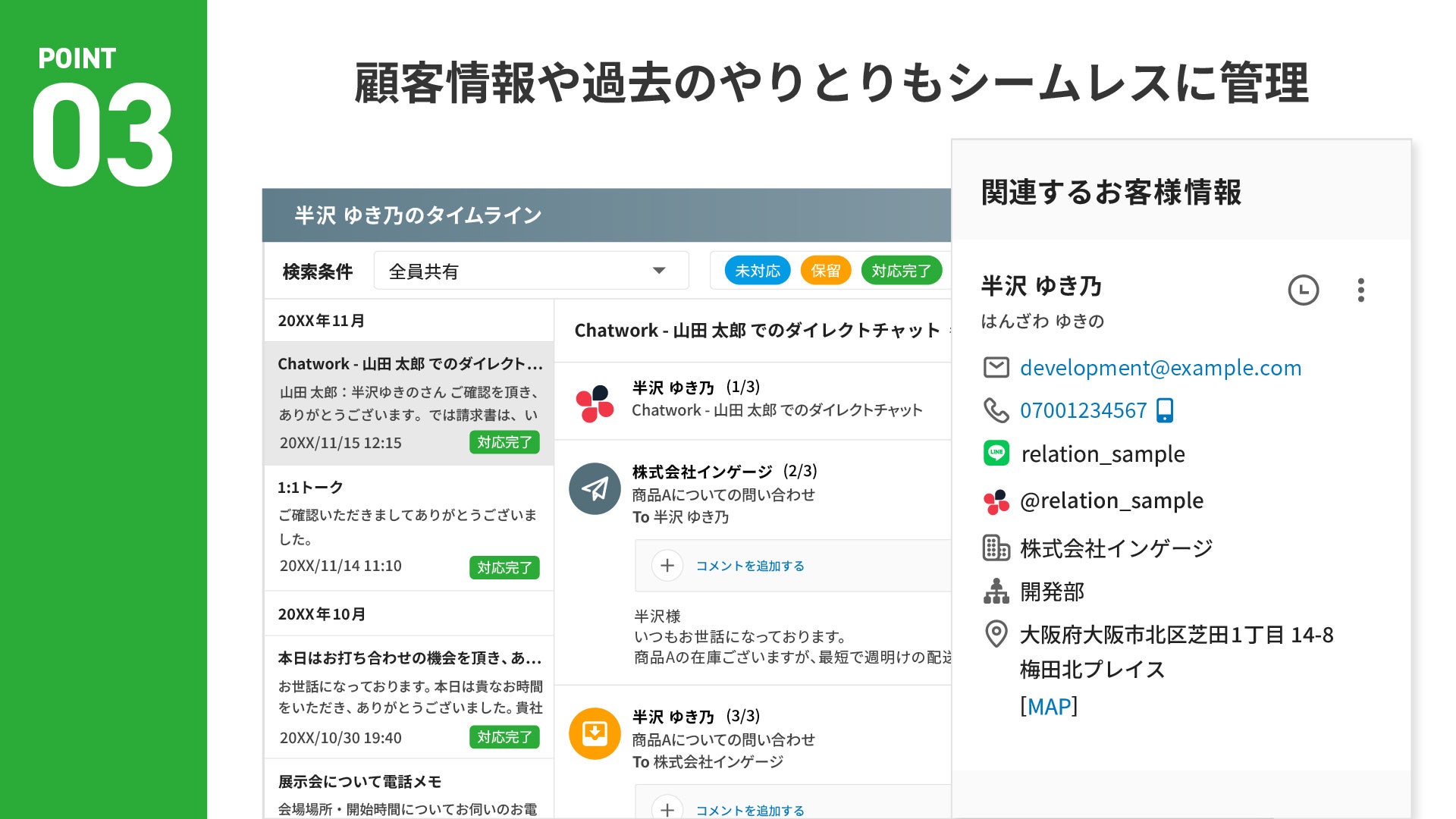Open the three-dot menu for customer info
The image size is (1456, 819).
(1360, 290)
